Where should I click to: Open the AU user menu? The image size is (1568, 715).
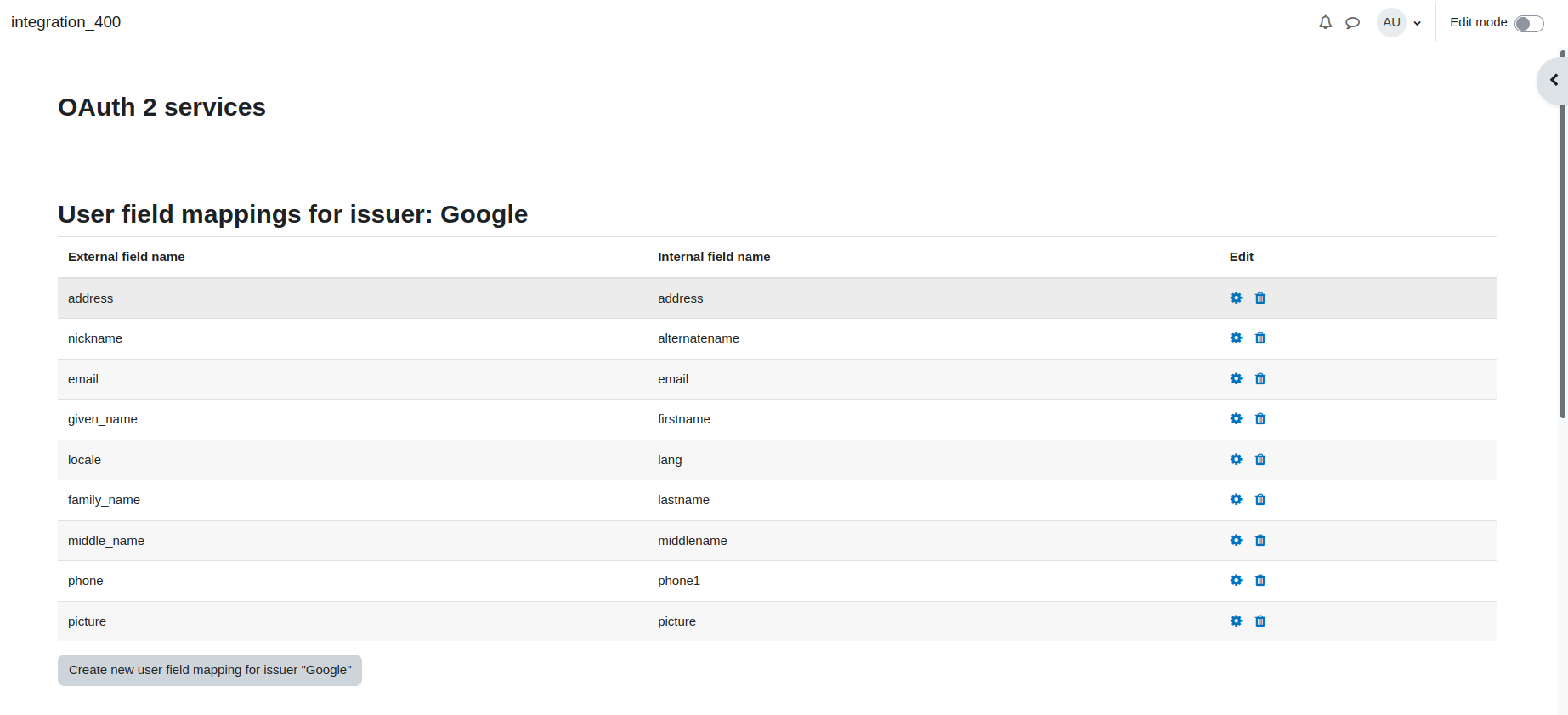click(1400, 22)
